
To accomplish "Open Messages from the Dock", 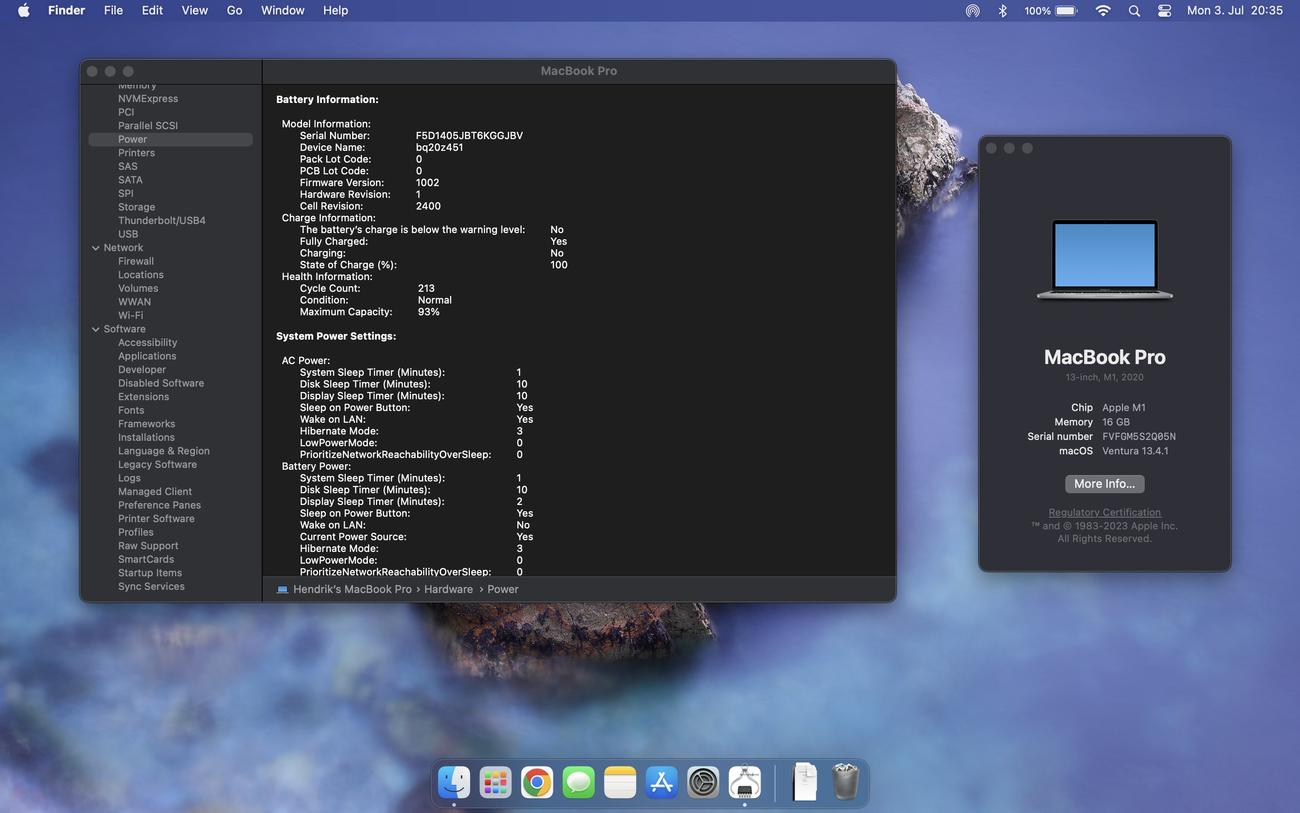I will 578,782.
